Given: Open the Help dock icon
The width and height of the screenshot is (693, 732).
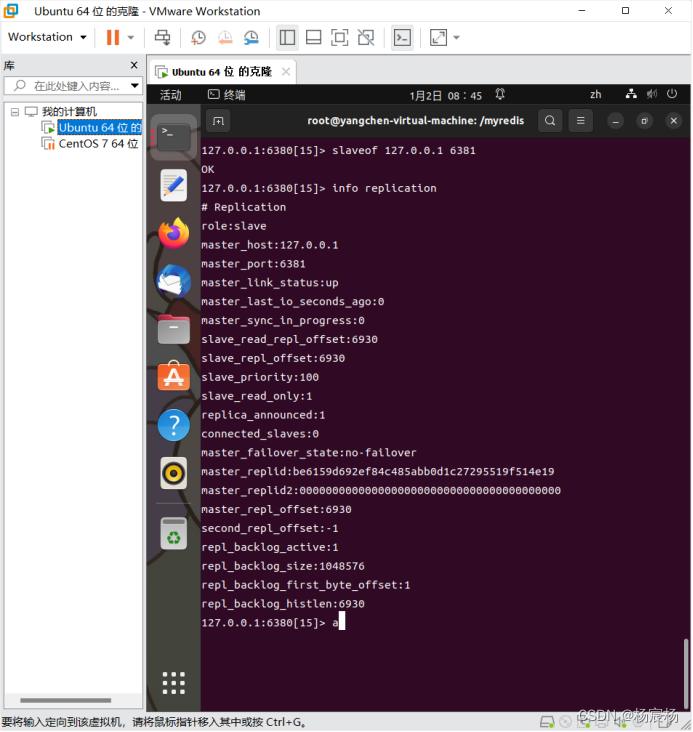Looking at the screenshot, I should click(173, 425).
